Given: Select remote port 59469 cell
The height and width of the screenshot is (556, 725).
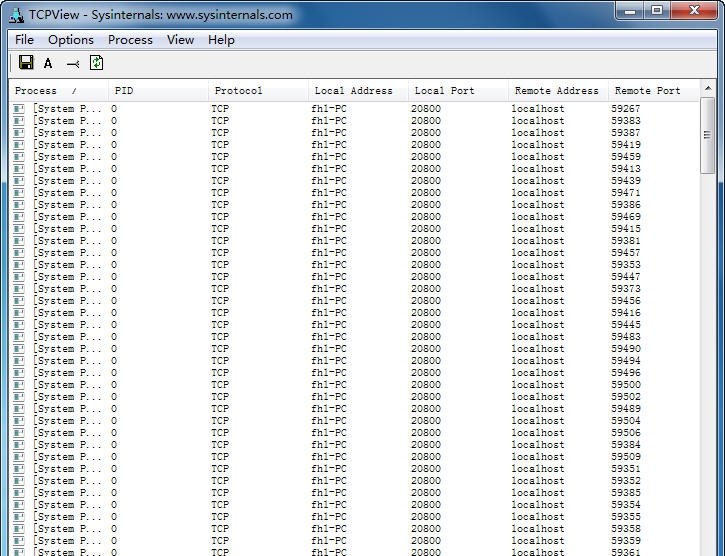Looking at the screenshot, I should (626, 217).
